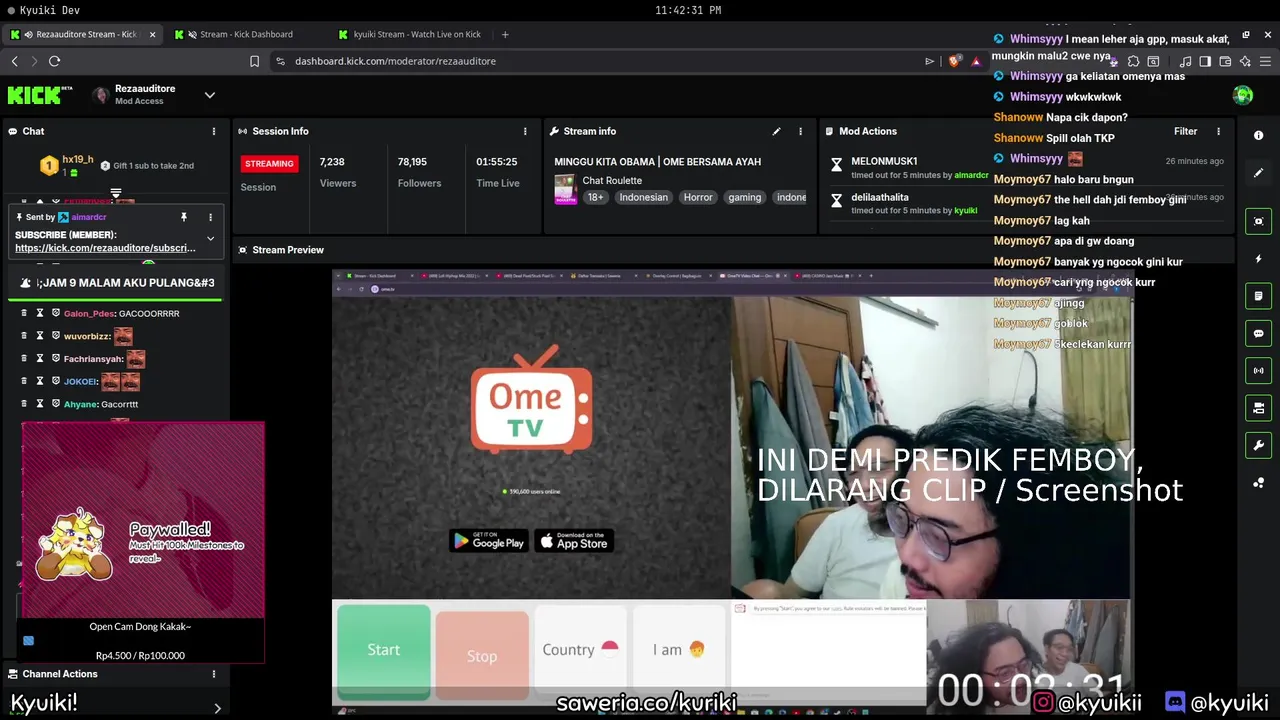
Task: Open the pinned kick.com/rezaauditore subscribe link
Action: coord(105,248)
